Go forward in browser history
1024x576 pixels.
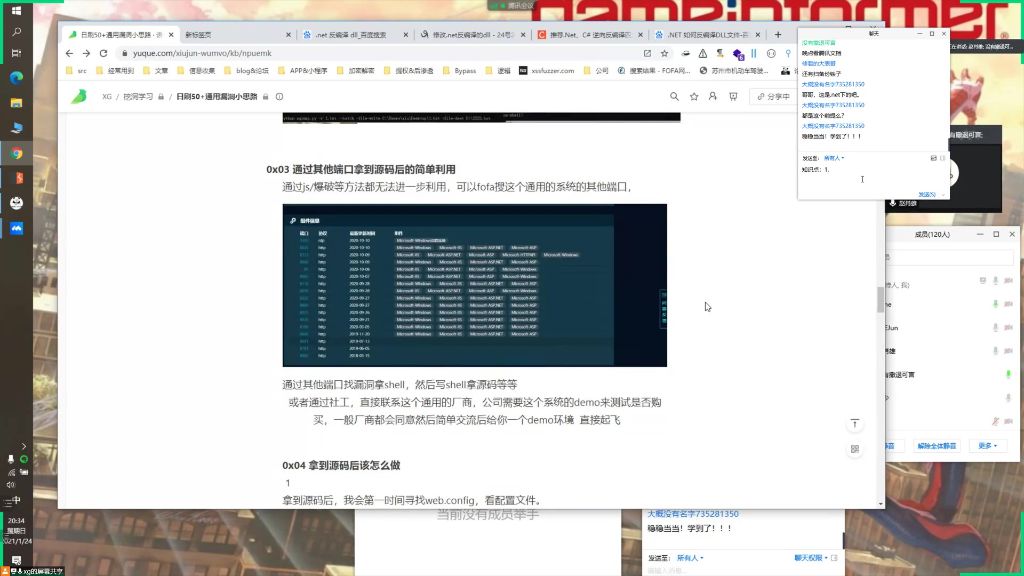click(x=86, y=54)
